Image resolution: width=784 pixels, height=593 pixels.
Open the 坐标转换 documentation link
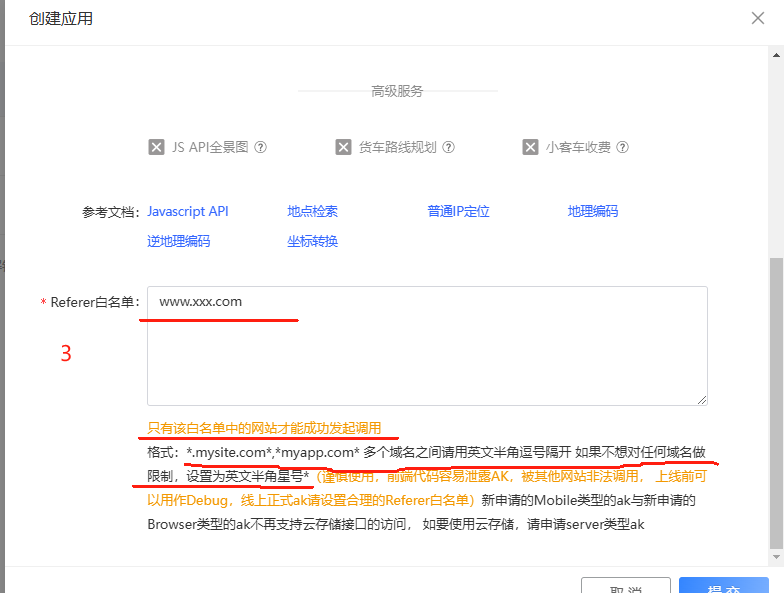pyautogui.click(x=312, y=241)
